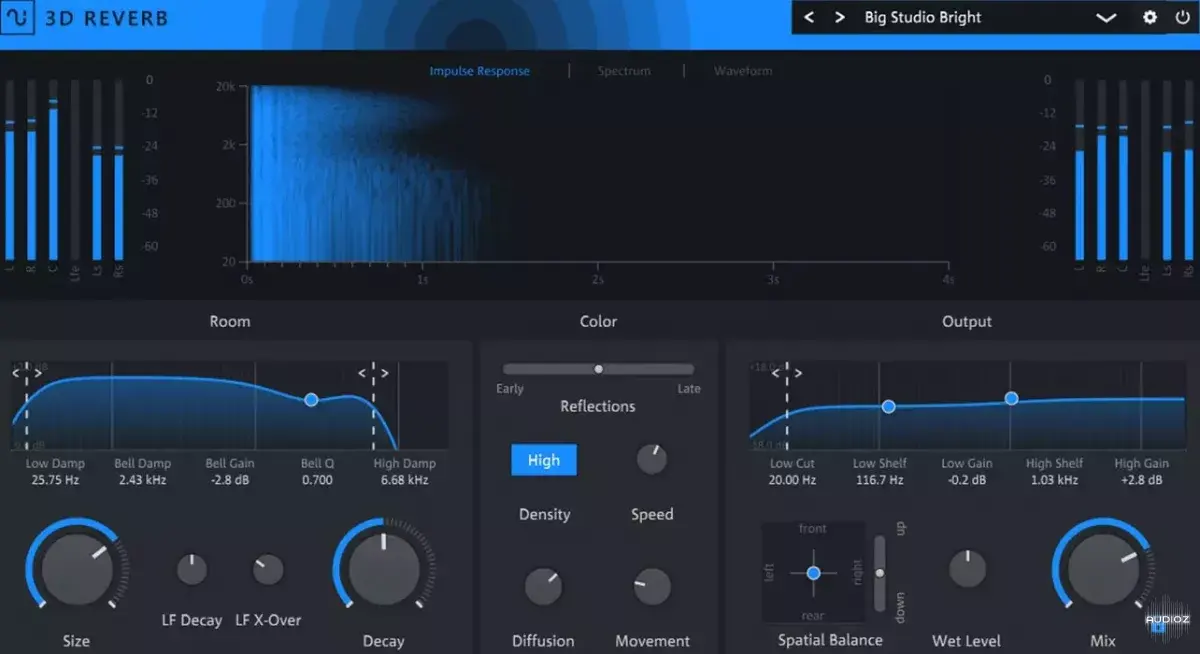Click the Output section heading
The image size is (1200, 654).
967,321
